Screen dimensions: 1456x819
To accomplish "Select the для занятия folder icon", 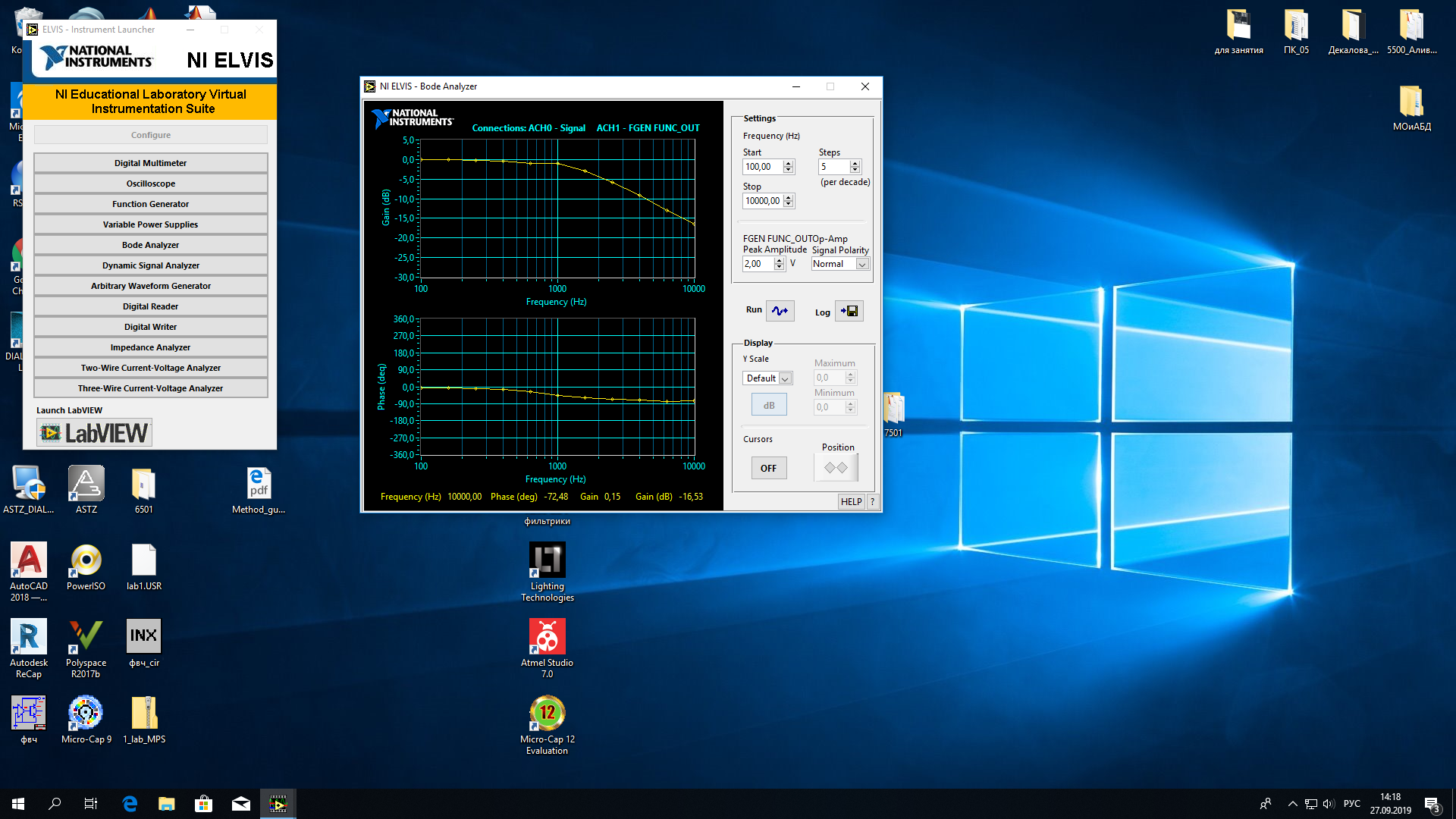I will [1239, 32].
